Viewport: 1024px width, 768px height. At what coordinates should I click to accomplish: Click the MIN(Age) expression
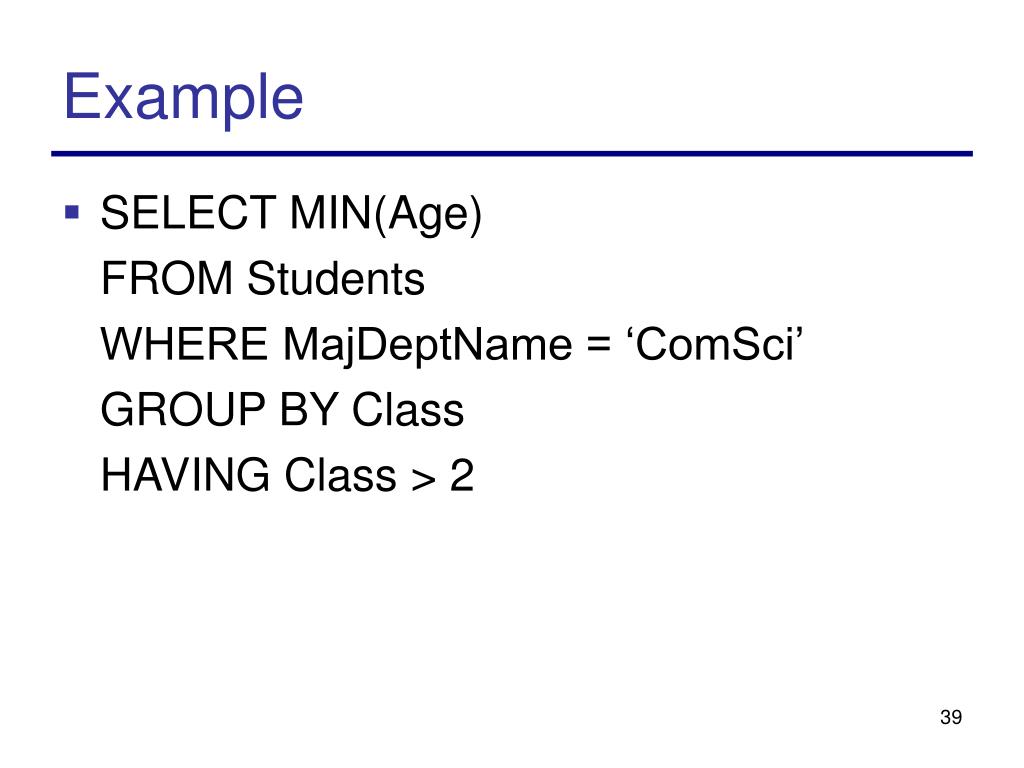pos(386,215)
